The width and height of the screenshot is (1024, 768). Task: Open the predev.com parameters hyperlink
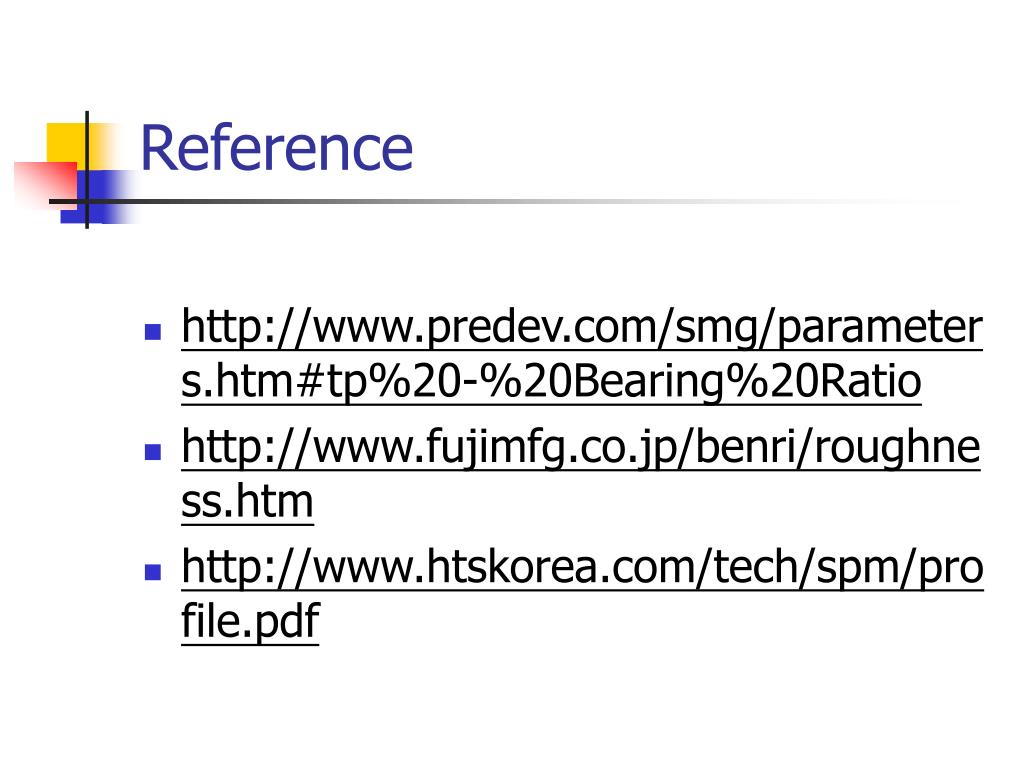click(x=582, y=355)
